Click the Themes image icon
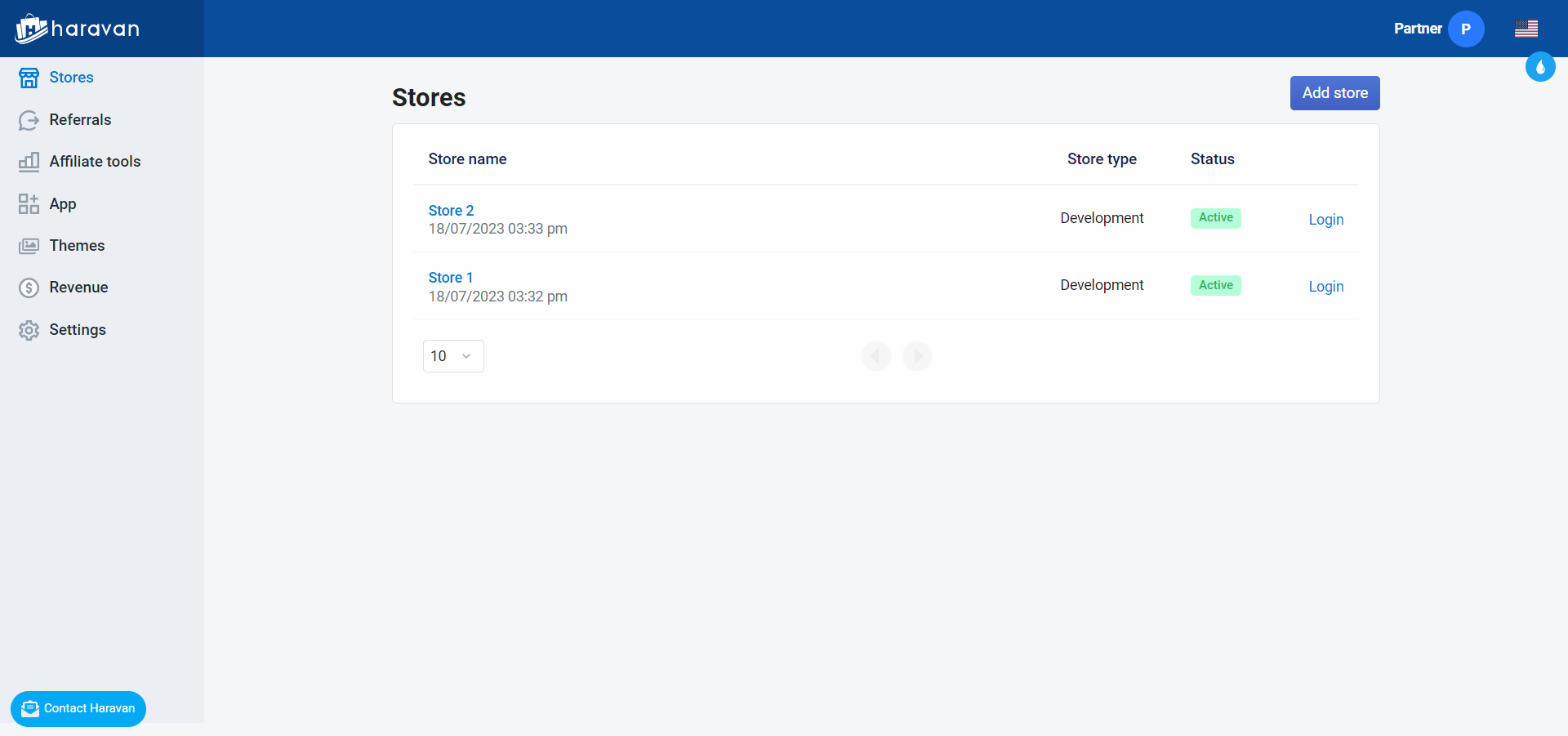Viewport: 1568px width, 736px height. pos(29,246)
